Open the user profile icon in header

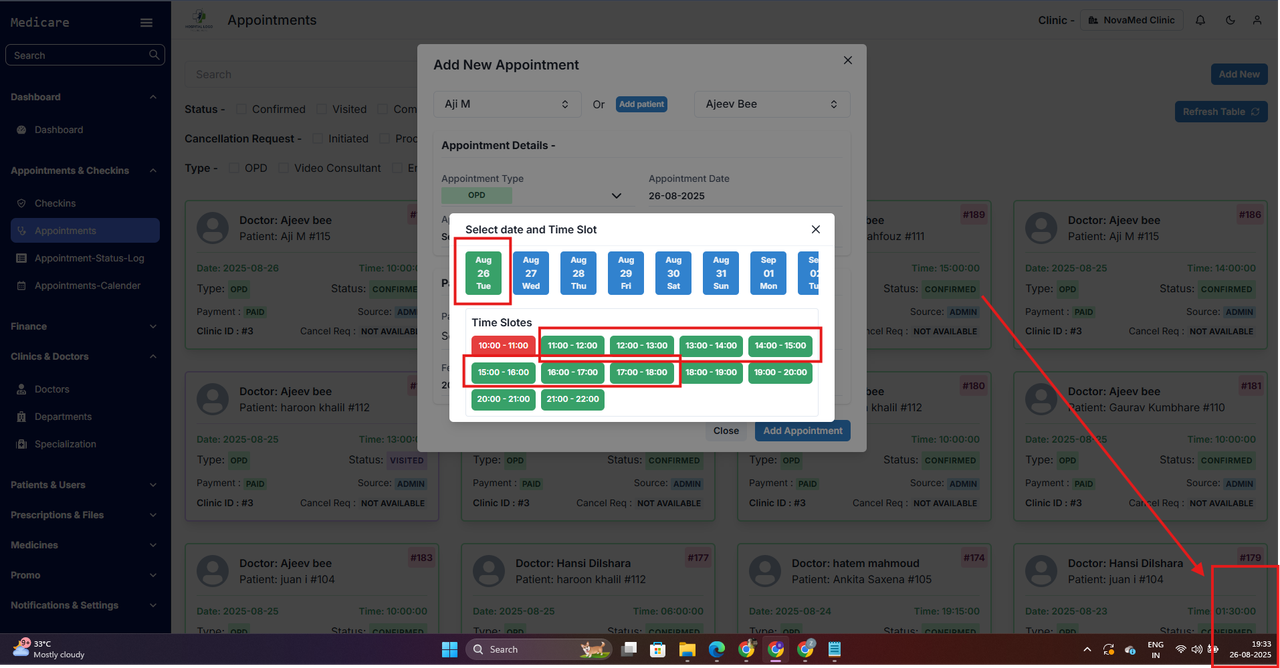click(x=1258, y=20)
